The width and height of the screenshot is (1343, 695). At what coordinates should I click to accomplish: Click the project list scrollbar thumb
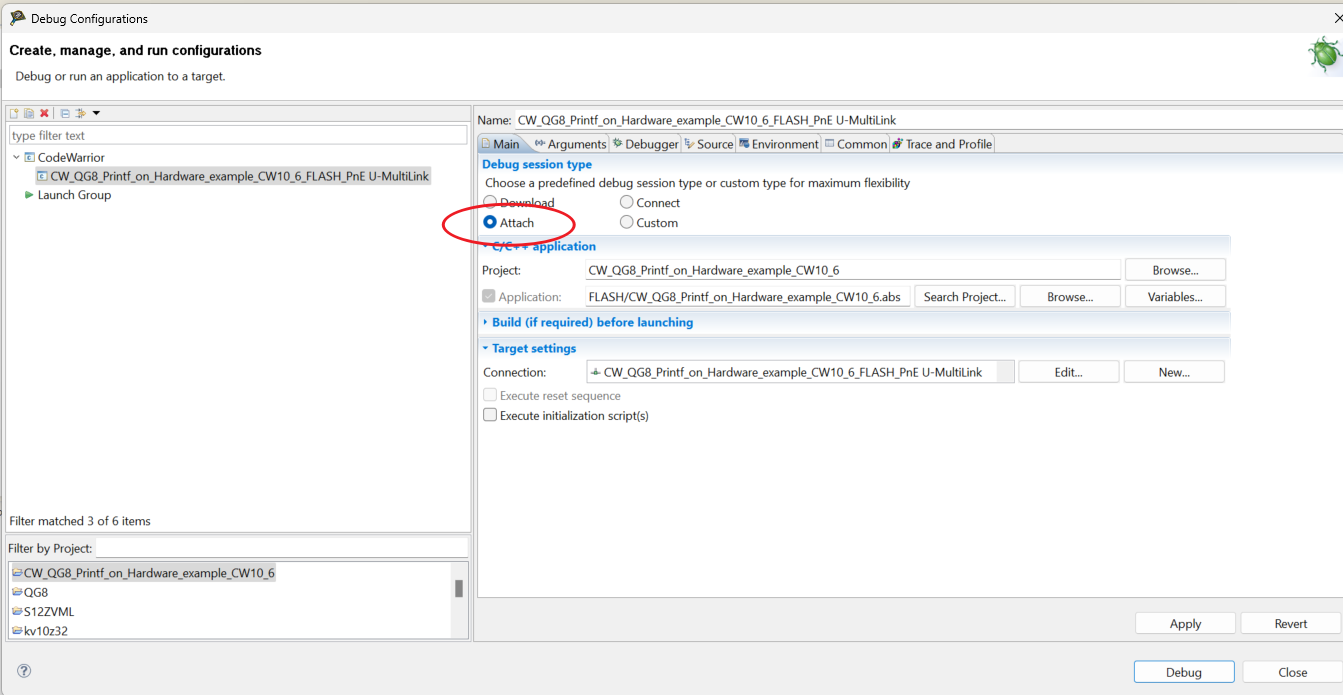pyautogui.click(x=459, y=589)
